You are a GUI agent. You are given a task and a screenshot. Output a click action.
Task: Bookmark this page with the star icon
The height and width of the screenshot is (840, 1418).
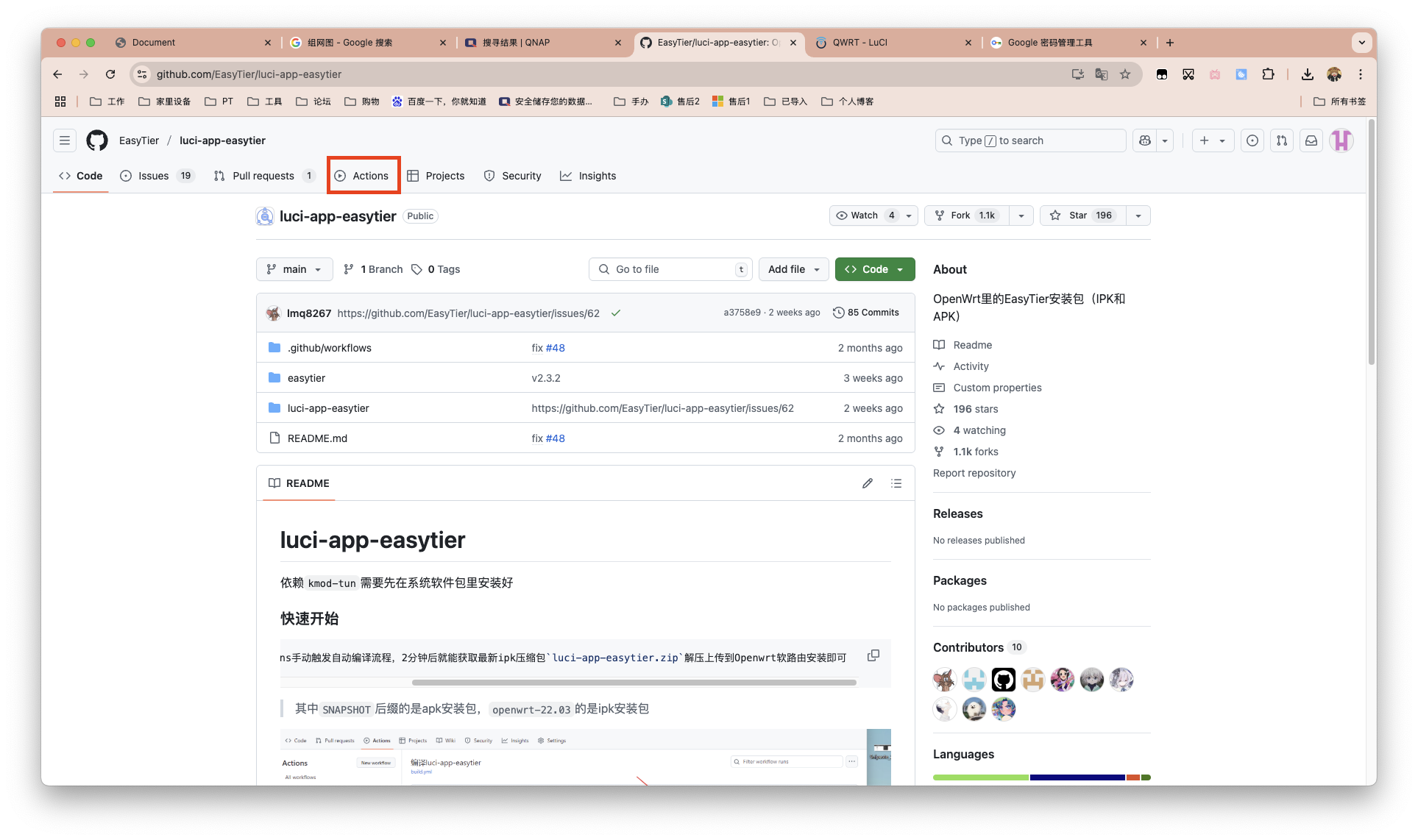point(1125,74)
